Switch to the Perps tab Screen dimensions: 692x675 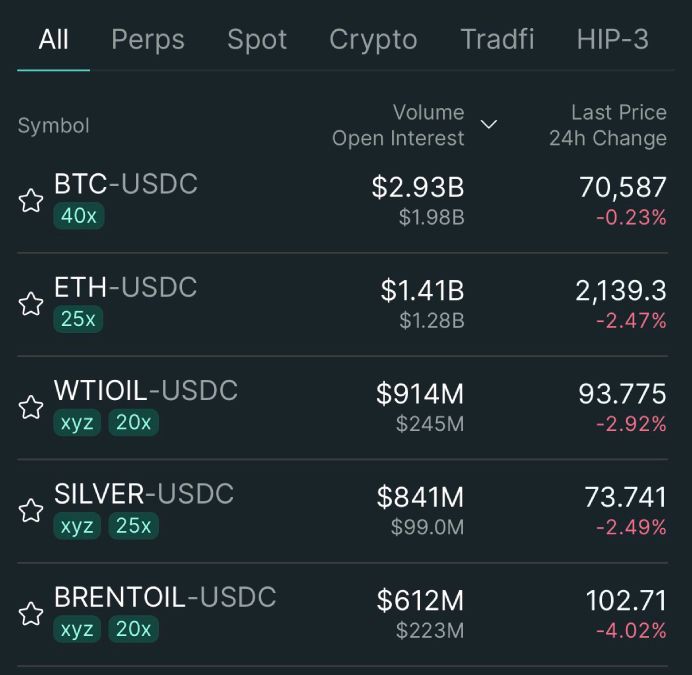[x=148, y=40]
